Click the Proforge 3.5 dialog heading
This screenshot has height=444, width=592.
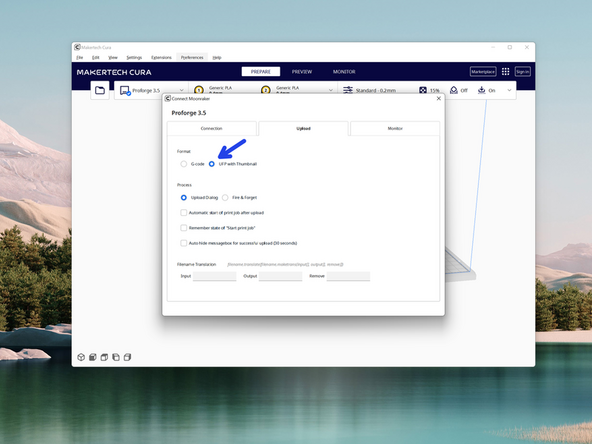(189, 113)
